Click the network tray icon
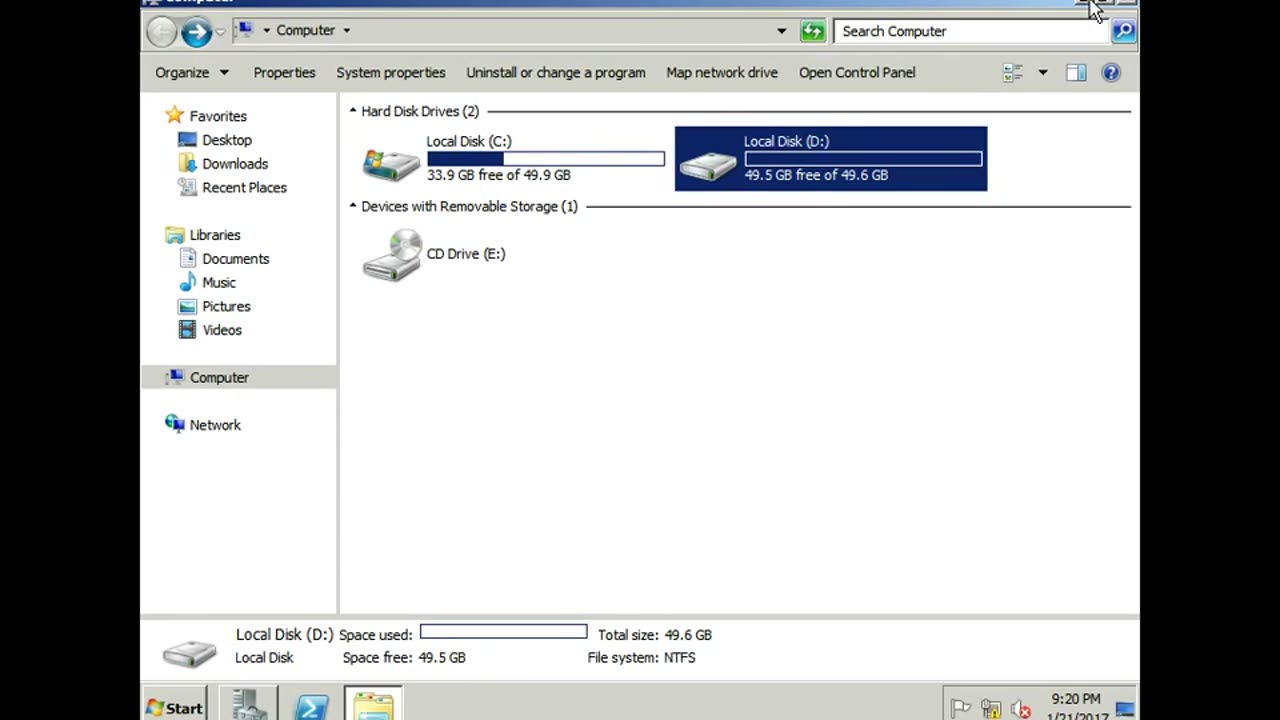 991,709
